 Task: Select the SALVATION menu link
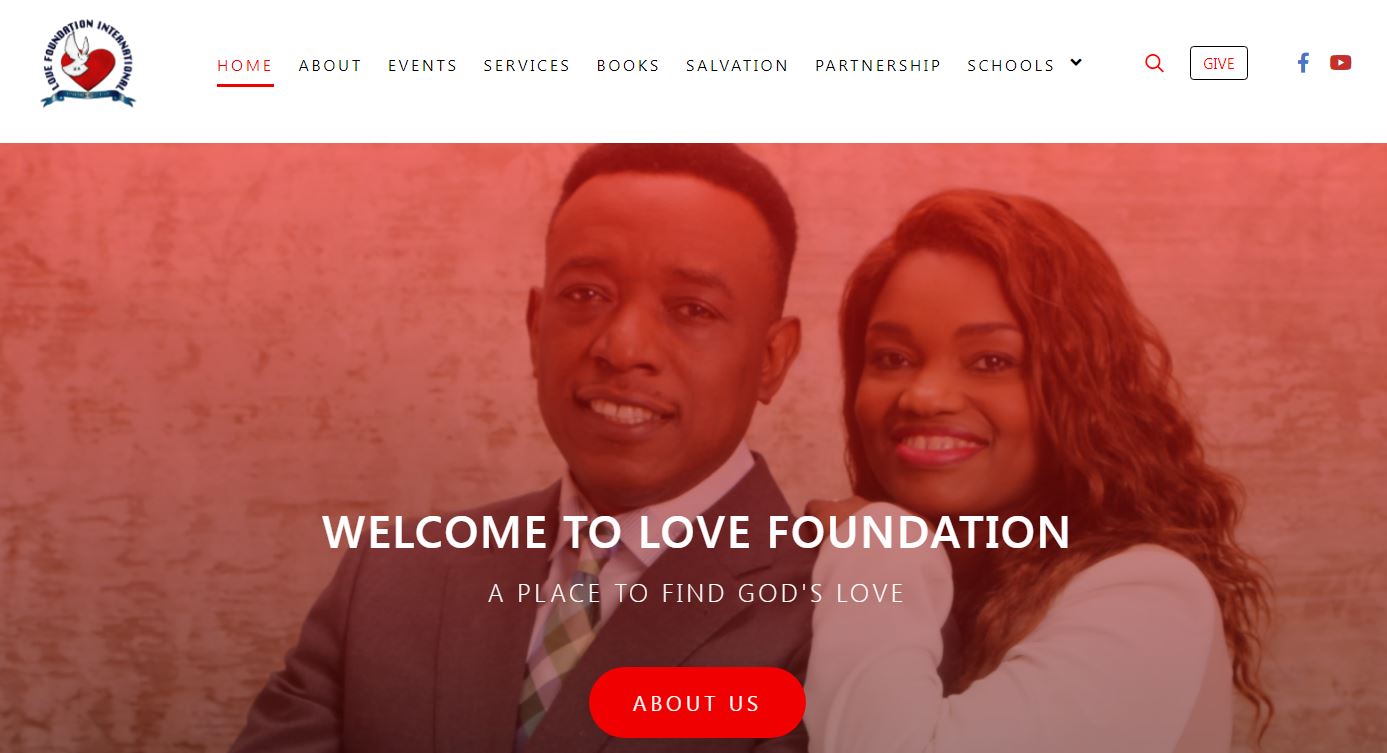(737, 65)
